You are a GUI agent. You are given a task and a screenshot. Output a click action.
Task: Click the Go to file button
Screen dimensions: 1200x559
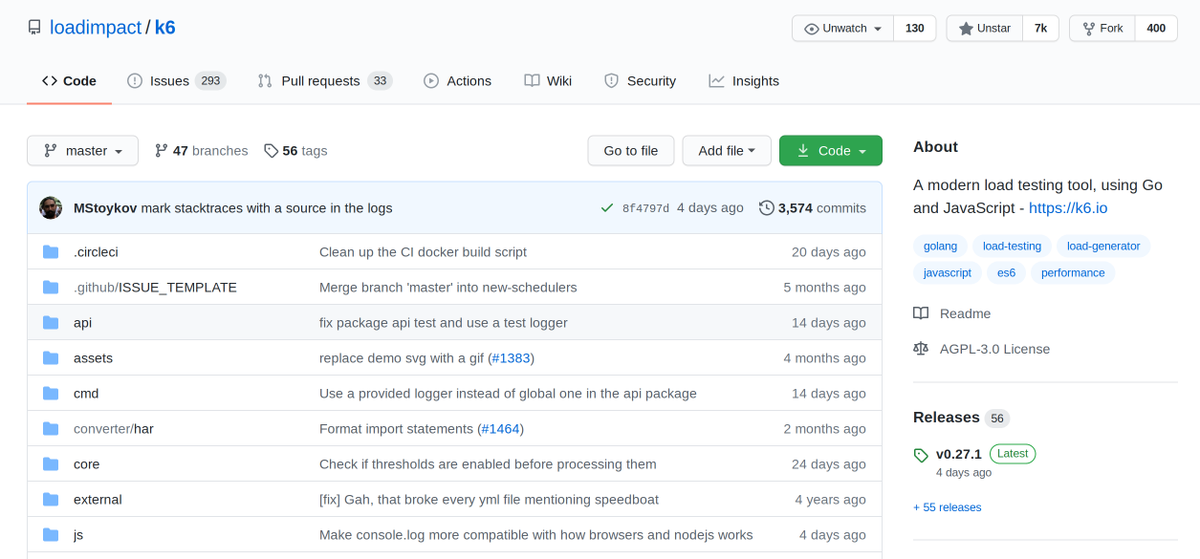point(631,151)
